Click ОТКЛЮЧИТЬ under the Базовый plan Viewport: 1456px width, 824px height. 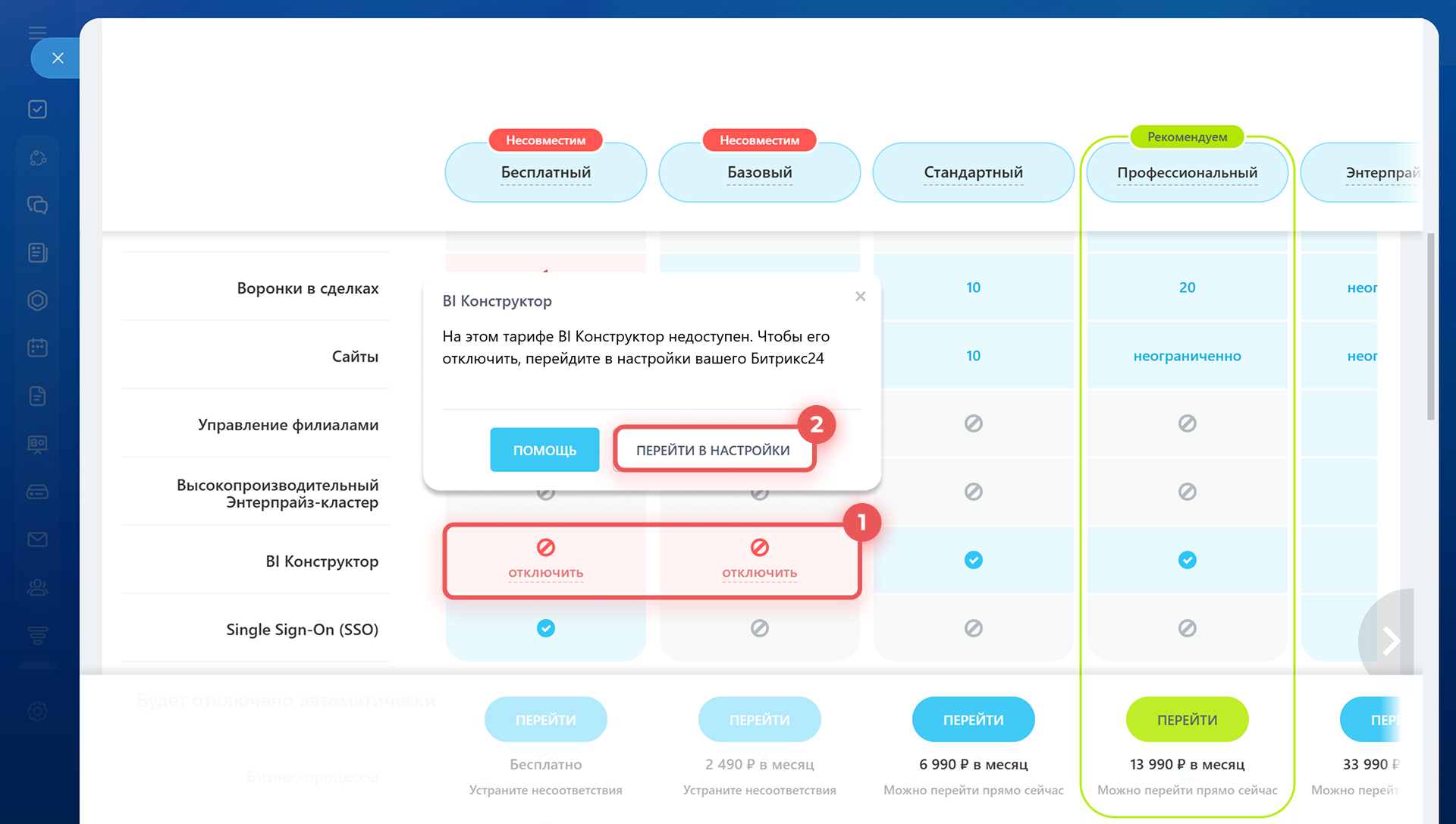pyautogui.click(x=759, y=573)
